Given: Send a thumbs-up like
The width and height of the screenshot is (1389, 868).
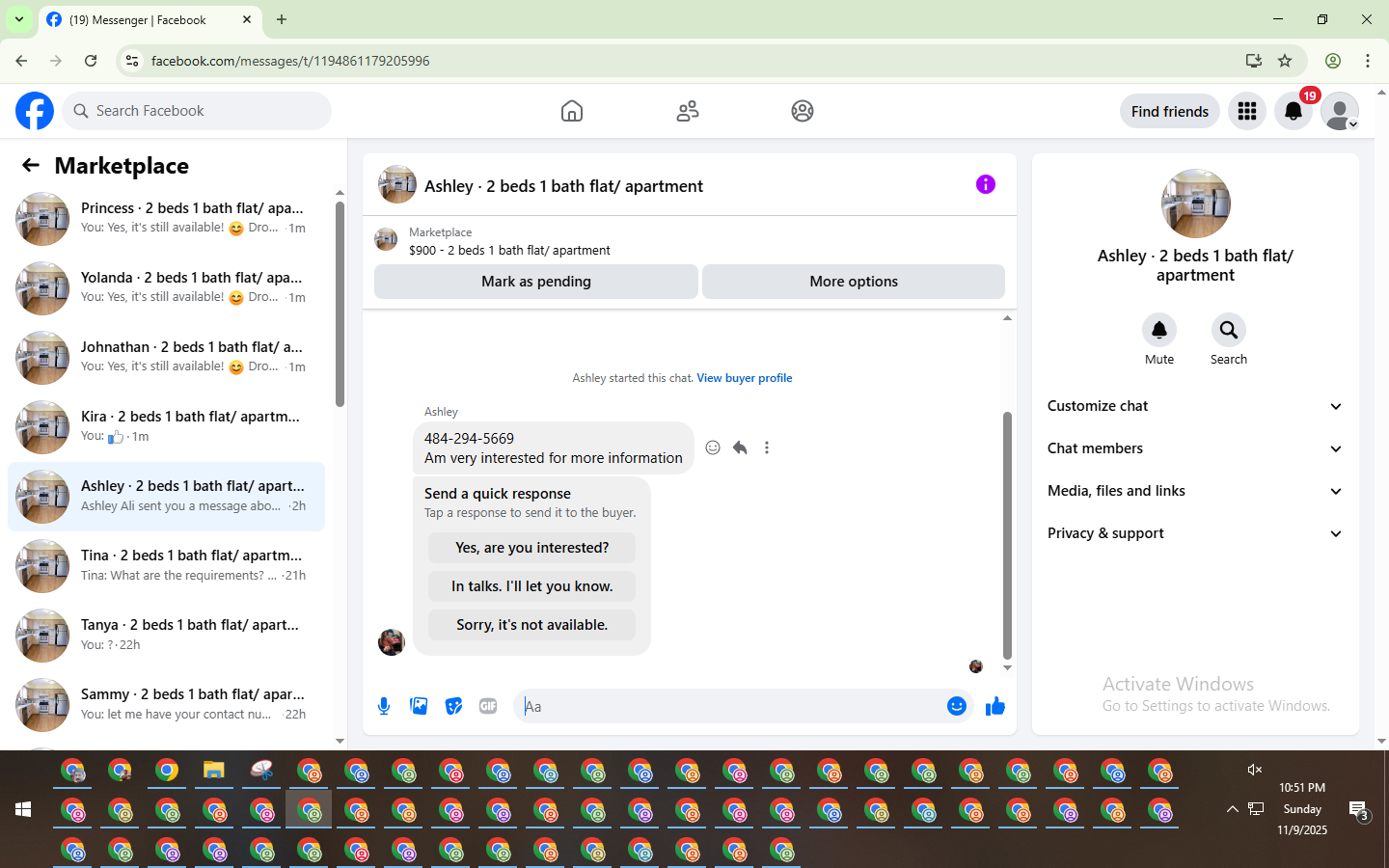Looking at the screenshot, I should (x=995, y=707).
